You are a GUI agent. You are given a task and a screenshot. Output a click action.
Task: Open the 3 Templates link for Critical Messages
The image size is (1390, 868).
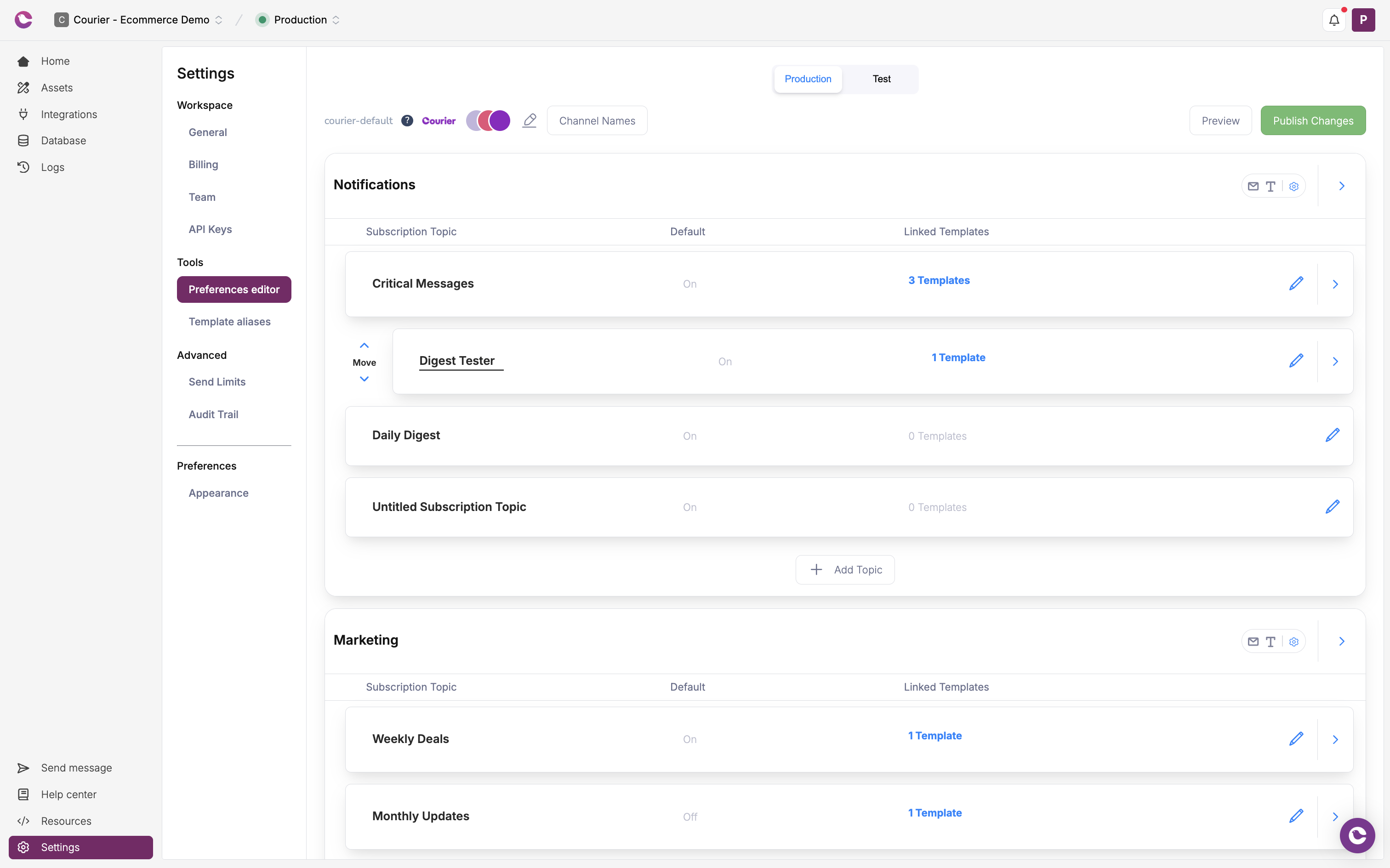click(938, 280)
